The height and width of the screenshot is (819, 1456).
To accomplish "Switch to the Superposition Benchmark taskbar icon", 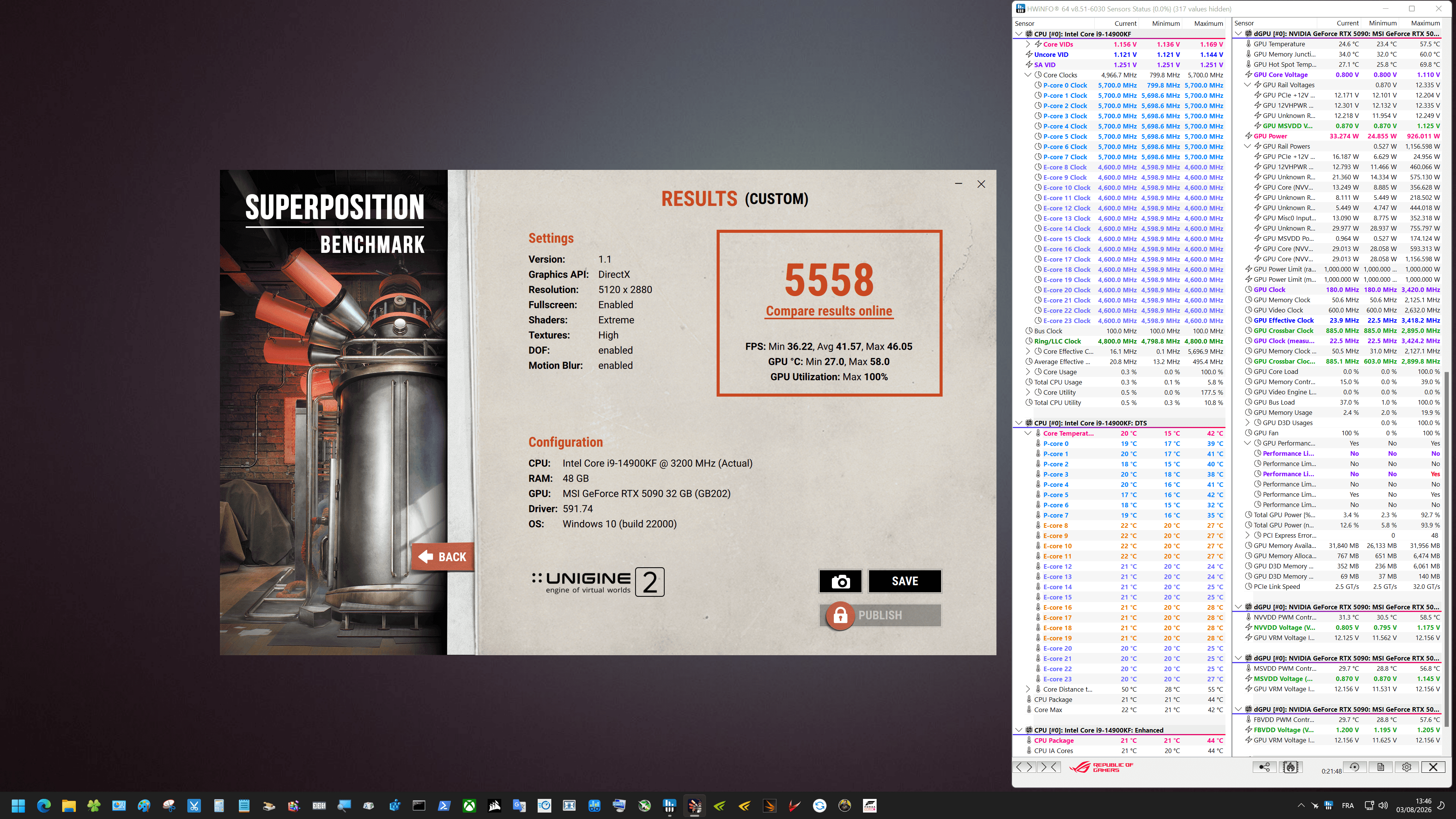I will click(695, 805).
